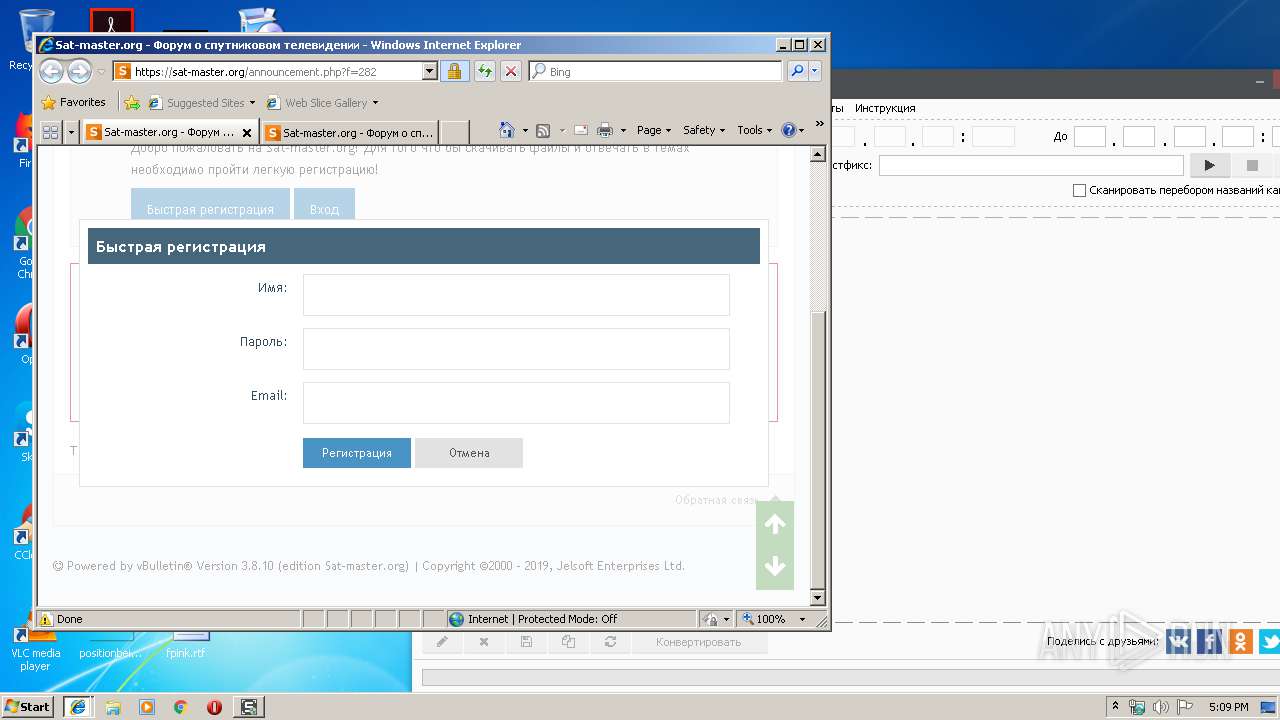Click the Read Mail envelope icon

coord(580,130)
